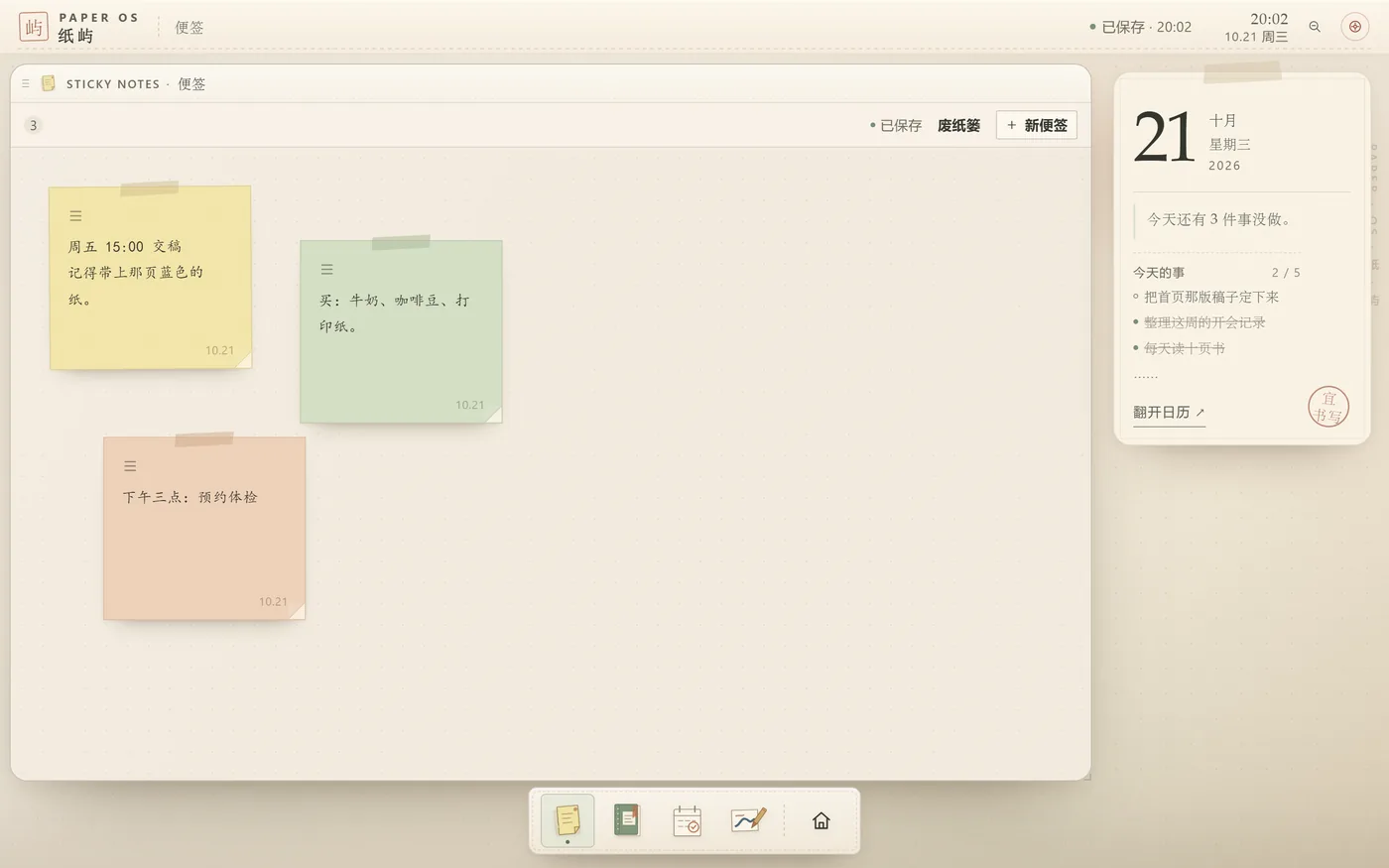Open the menu icon on the yellow note
This screenshot has width=1389, height=868.
click(x=75, y=216)
